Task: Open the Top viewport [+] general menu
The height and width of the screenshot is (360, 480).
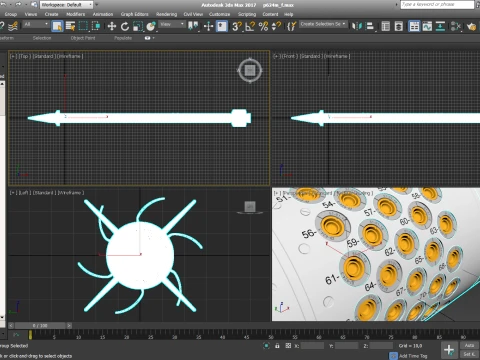Action: click(13, 56)
